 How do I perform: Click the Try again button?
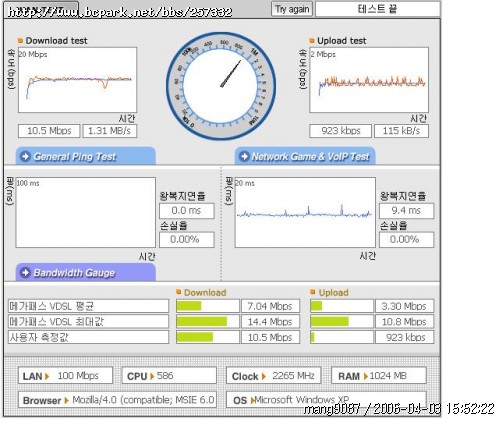pyautogui.click(x=292, y=9)
